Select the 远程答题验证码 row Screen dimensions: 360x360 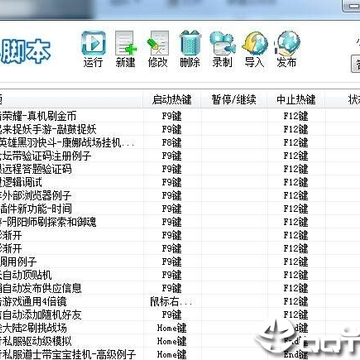(x=180, y=169)
